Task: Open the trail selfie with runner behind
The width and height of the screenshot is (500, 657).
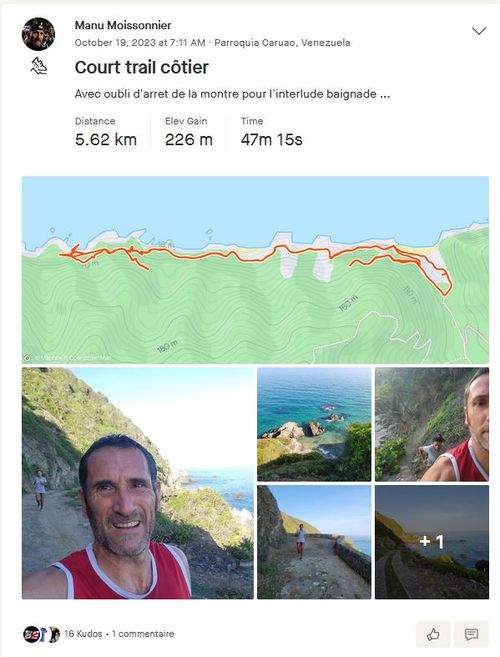Action: click(432, 424)
